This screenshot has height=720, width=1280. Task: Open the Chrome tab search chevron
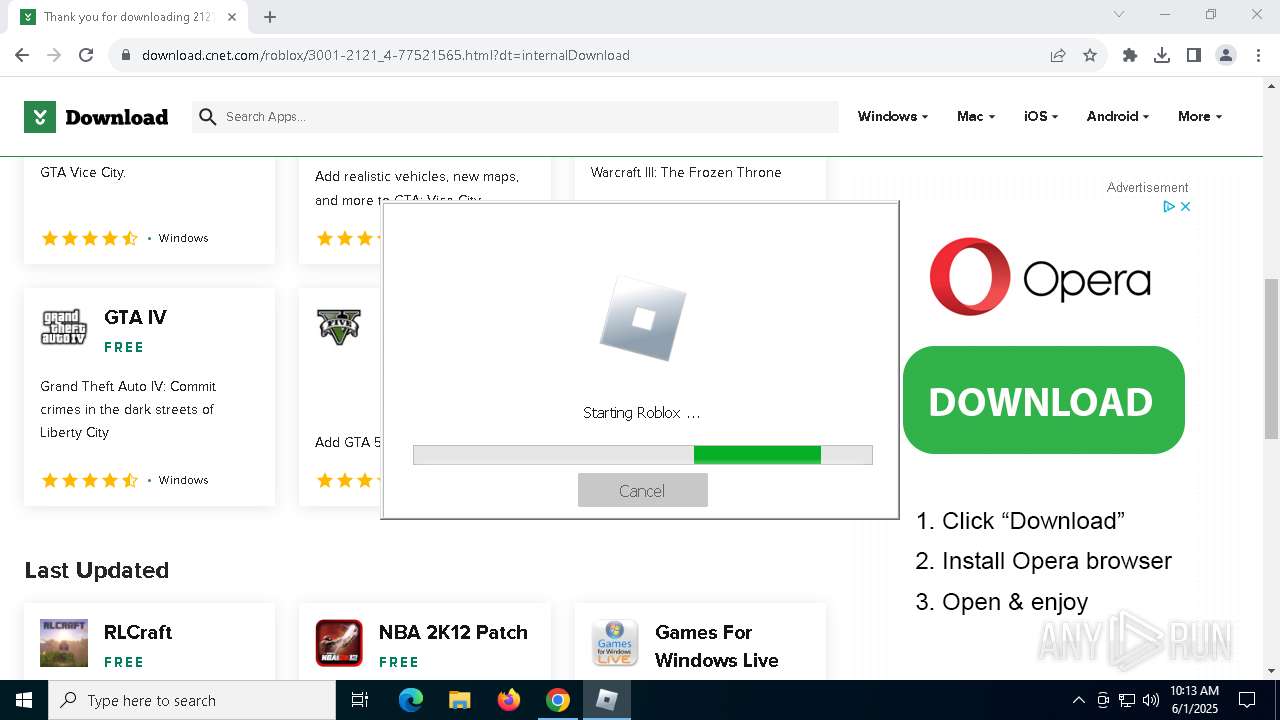tap(1119, 14)
